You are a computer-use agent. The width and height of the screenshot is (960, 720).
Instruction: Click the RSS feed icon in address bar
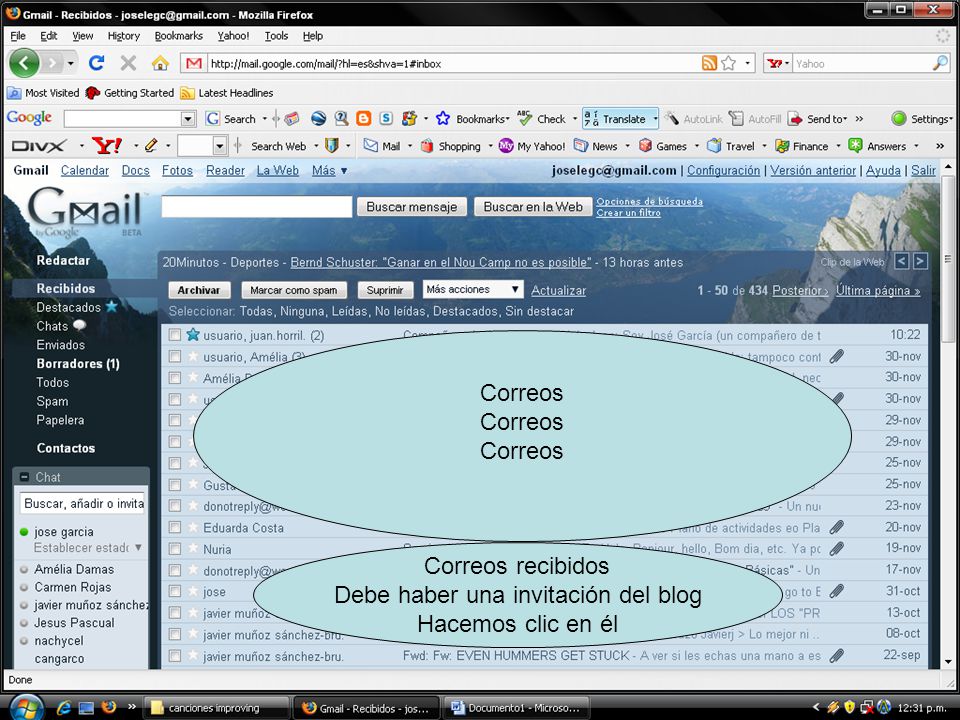(709, 63)
